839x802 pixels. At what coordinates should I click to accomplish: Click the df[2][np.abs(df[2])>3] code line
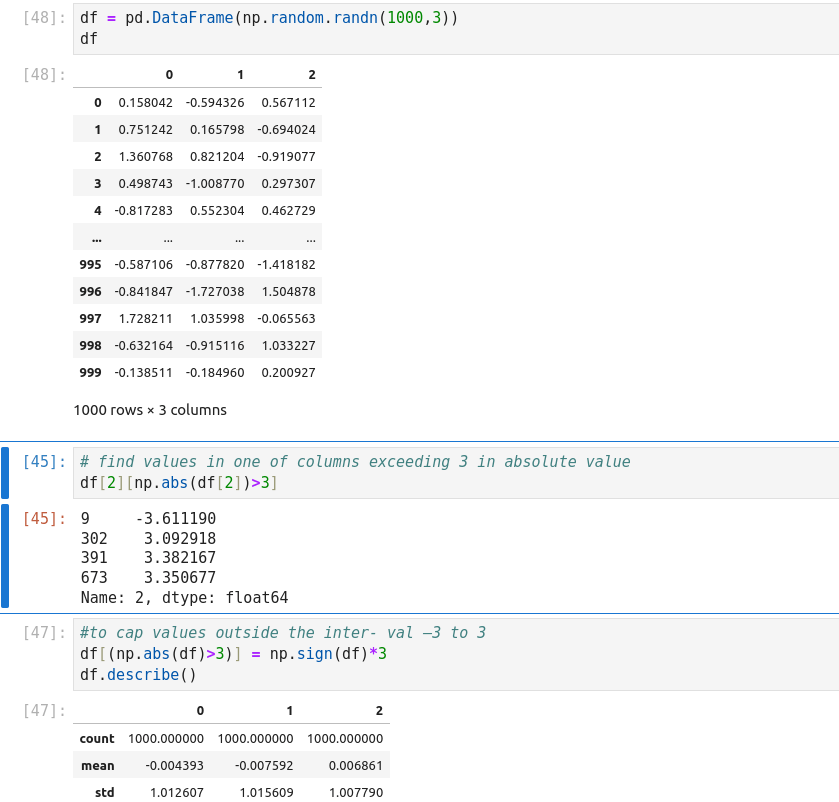(179, 483)
